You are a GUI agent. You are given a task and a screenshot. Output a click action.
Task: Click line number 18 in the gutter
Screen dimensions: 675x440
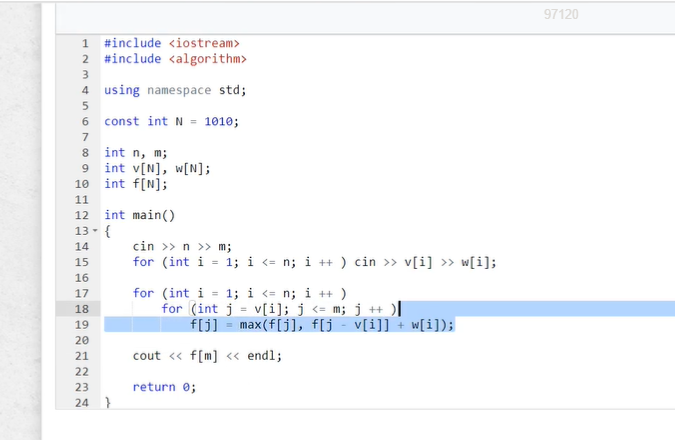pyautogui.click(x=82, y=309)
